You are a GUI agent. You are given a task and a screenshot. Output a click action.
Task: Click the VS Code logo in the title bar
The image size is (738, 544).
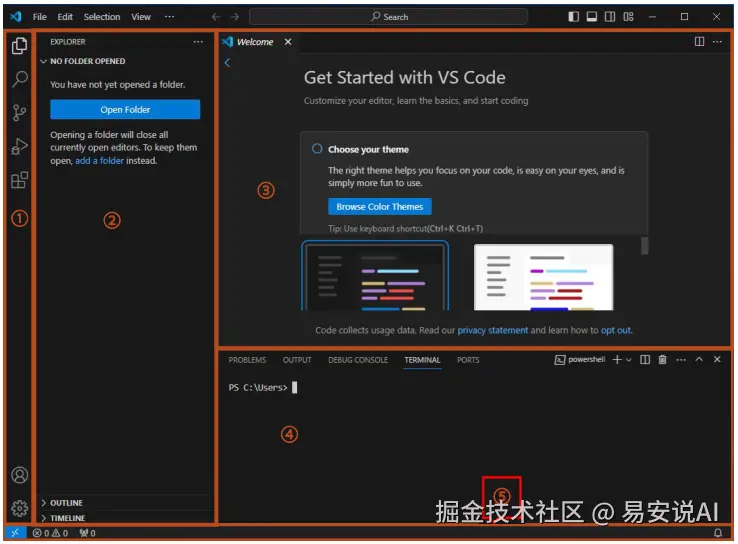16,17
